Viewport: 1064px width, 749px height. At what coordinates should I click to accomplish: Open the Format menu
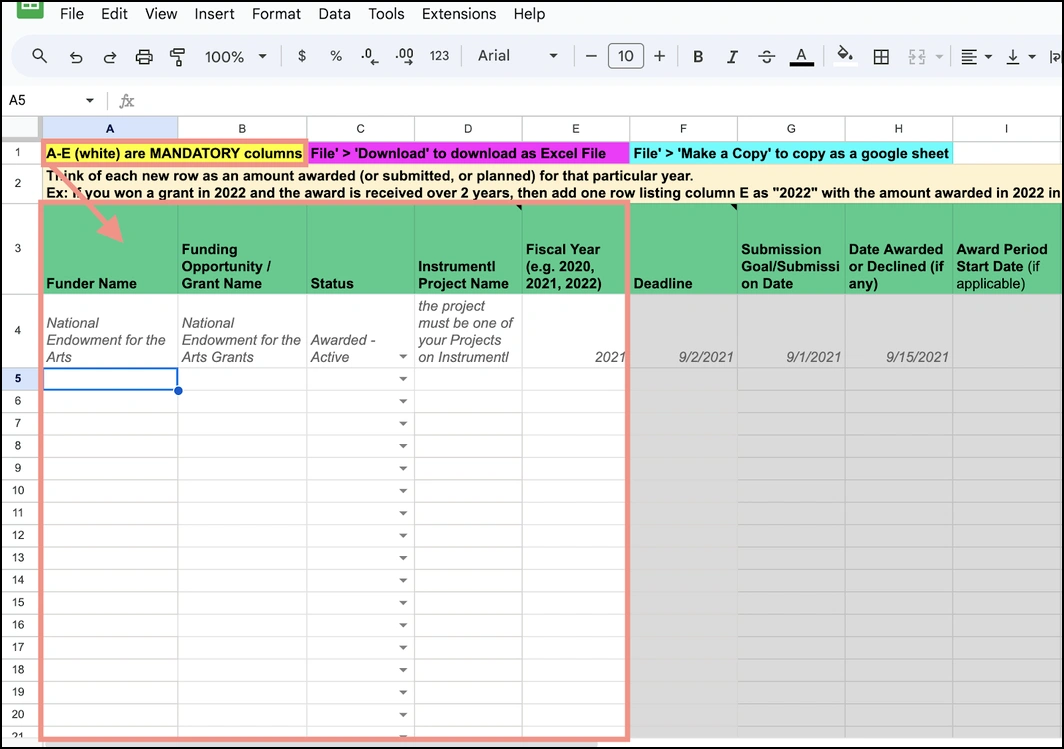coord(276,14)
